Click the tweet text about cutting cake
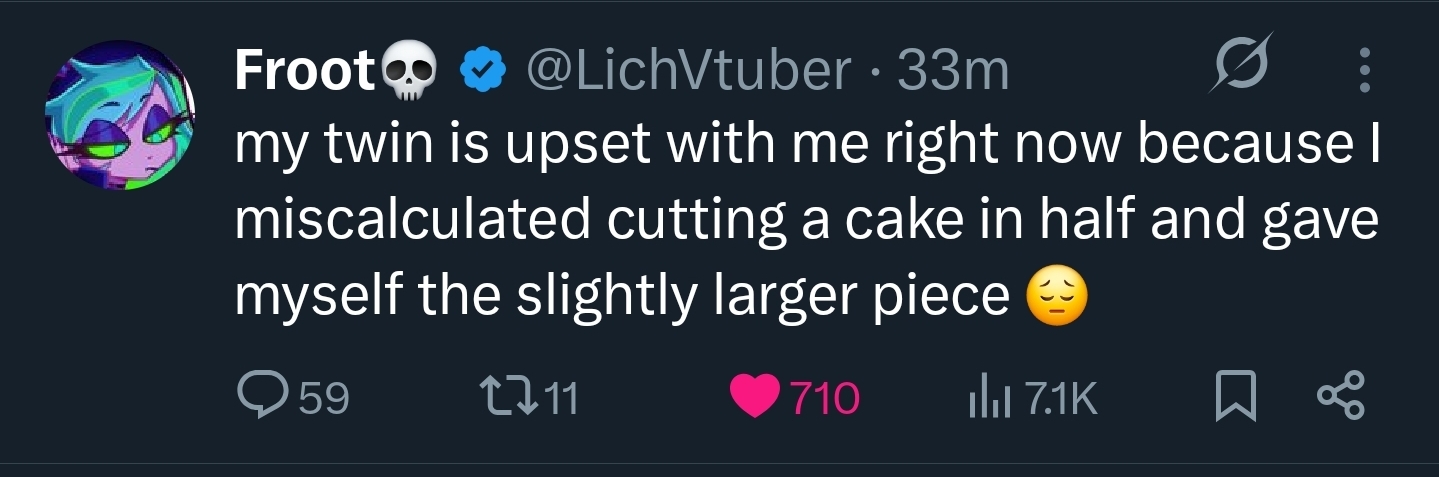This screenshot has height=477, width=1439. (807, 222)
